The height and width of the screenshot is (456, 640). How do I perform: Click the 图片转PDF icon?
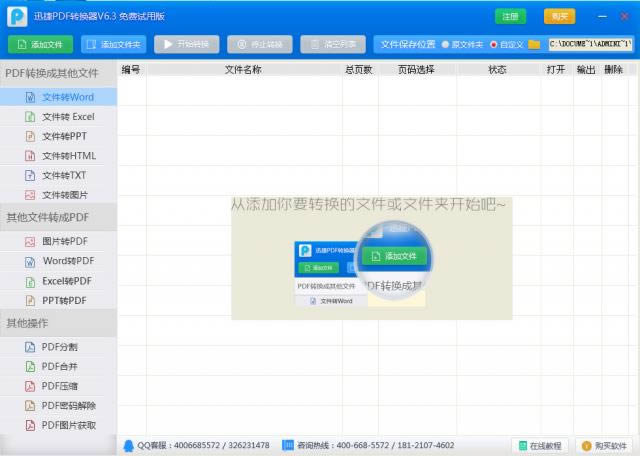coord(30,242)
